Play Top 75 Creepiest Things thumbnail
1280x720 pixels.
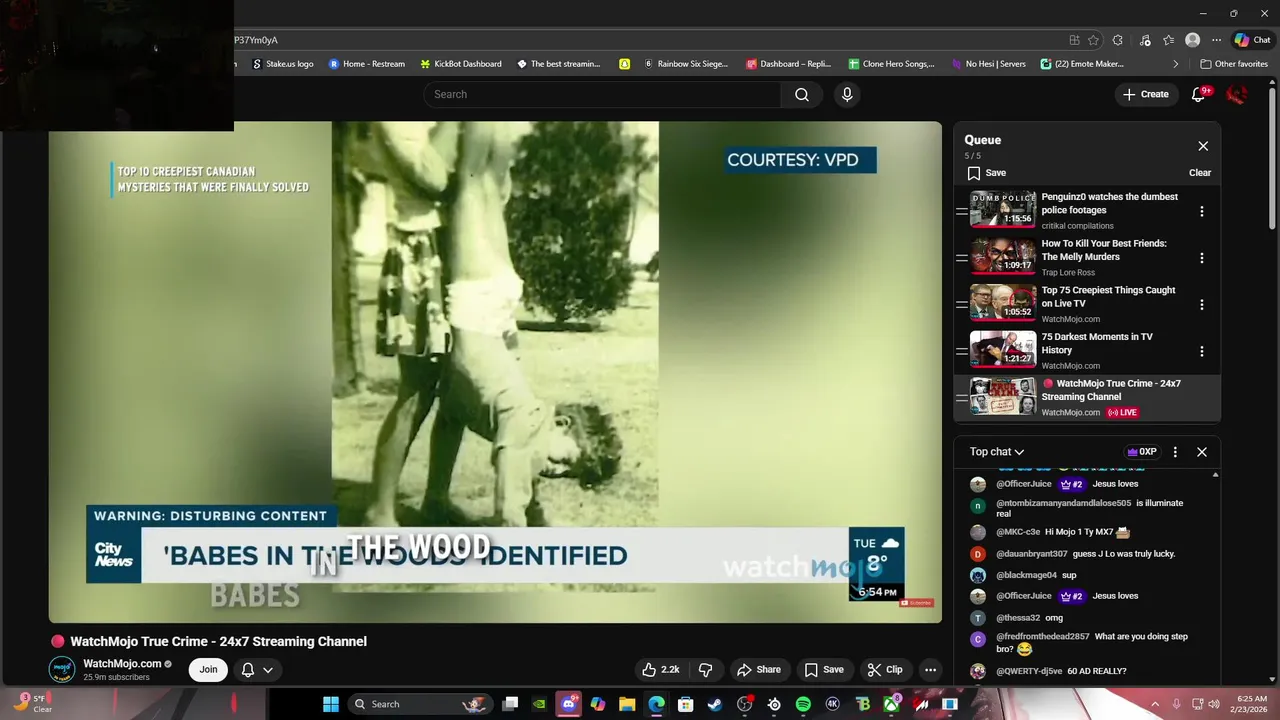click(1003, 303)
